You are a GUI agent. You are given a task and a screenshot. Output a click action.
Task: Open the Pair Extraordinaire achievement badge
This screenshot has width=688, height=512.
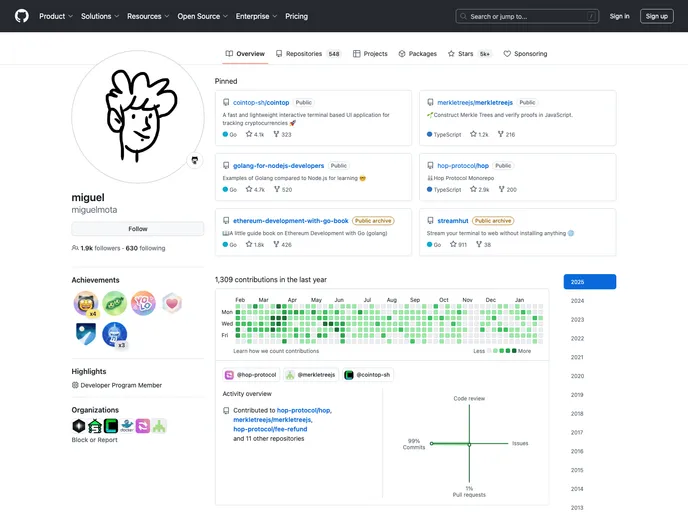(115, 303)
